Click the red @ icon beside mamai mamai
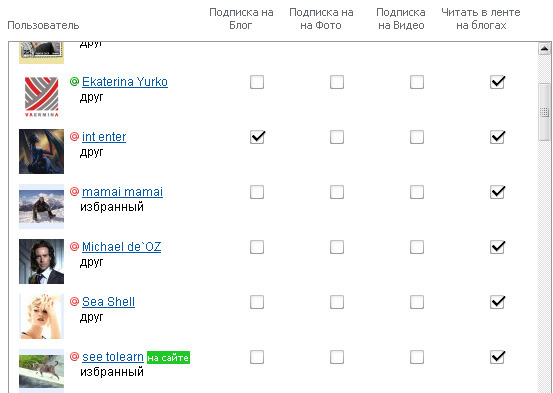This screenshot has width=553, height=393. click(x=74, y=192)
